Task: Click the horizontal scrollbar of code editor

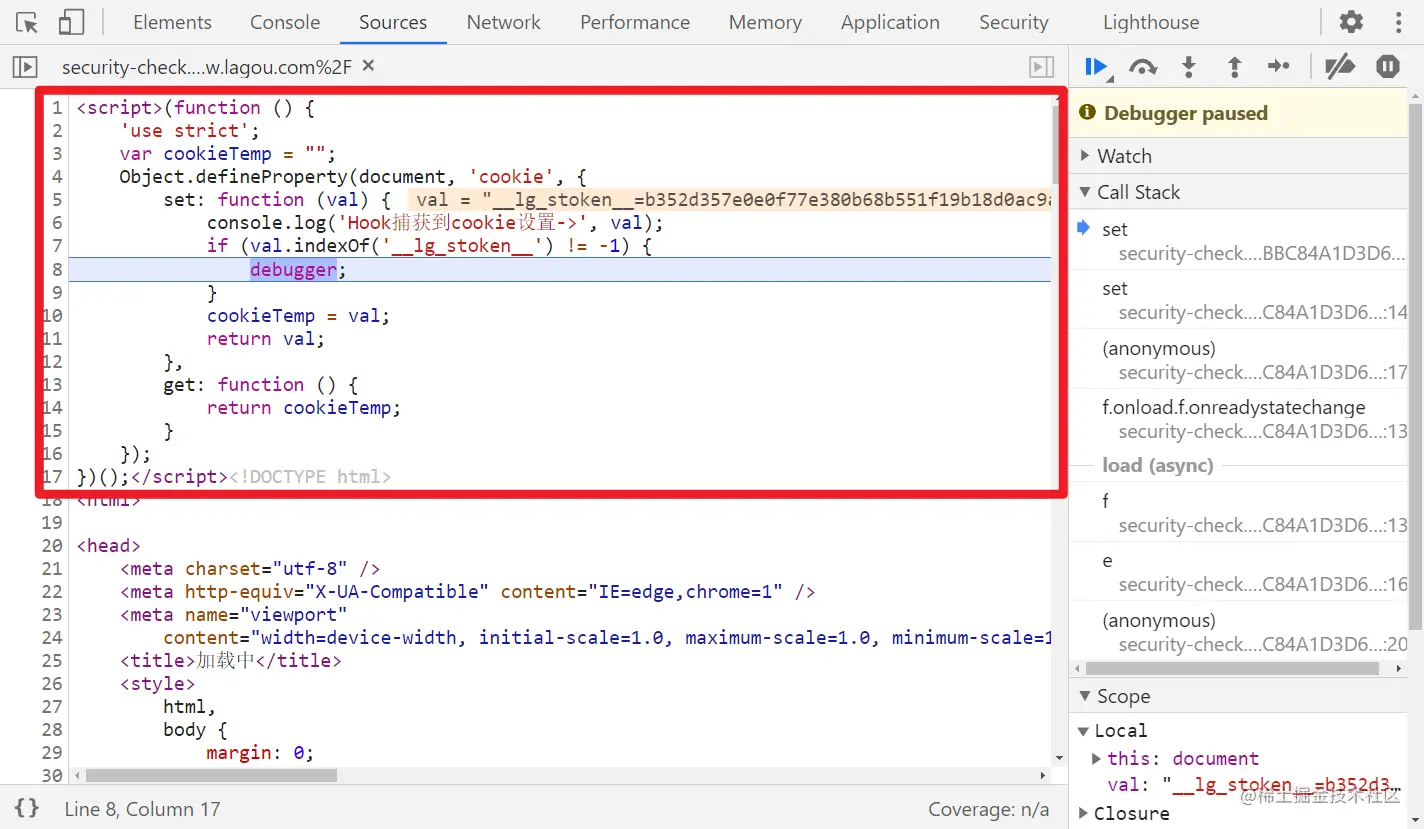Action: point(211,775)
